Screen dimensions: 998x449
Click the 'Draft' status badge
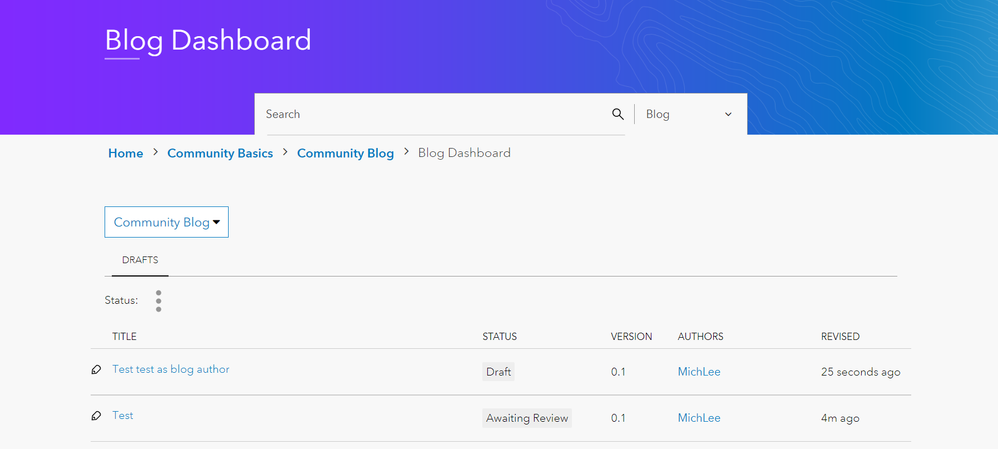tap(498, 372)
